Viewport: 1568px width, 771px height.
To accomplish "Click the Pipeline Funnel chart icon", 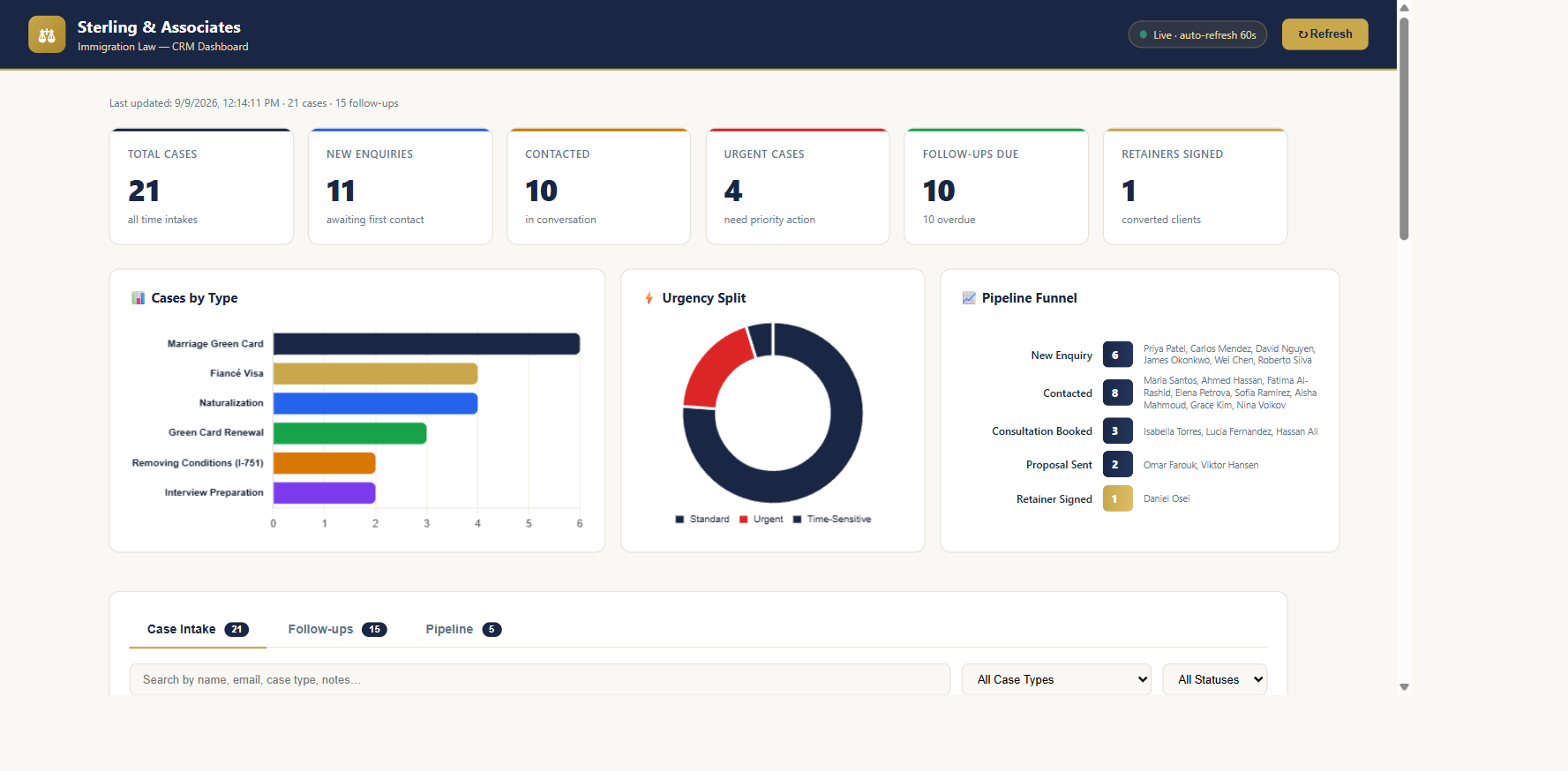I will (x=969, y=298).
